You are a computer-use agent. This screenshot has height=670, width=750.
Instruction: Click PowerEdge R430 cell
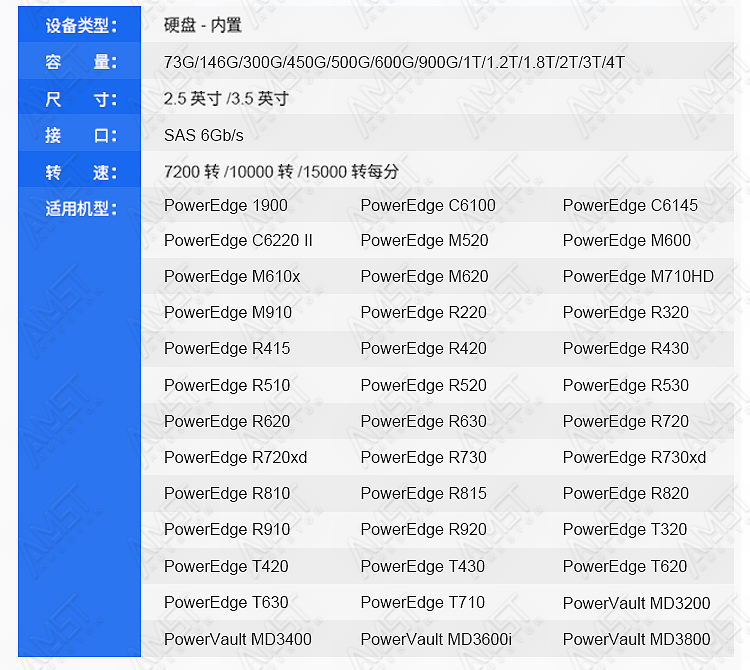[x=626, y=349]
